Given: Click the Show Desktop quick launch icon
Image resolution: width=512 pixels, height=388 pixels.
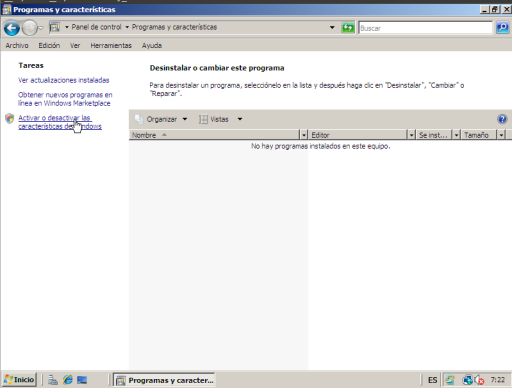Looking at the screenshot, I should [82, 380].
